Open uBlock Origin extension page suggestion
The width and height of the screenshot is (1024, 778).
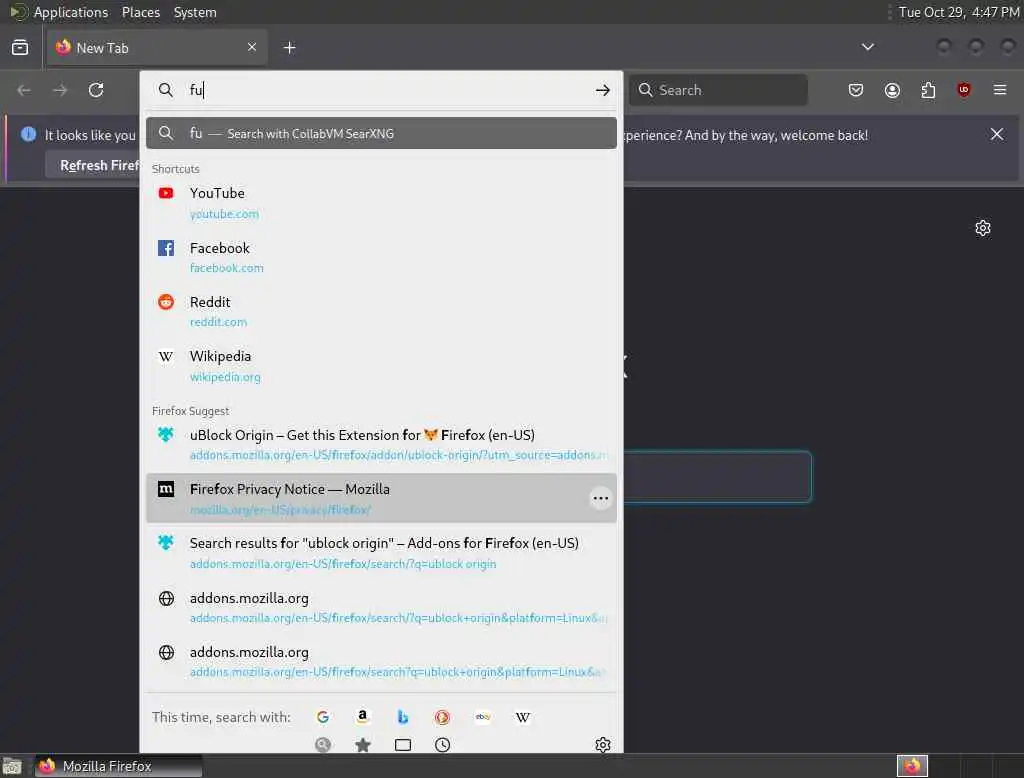(381, 444)
